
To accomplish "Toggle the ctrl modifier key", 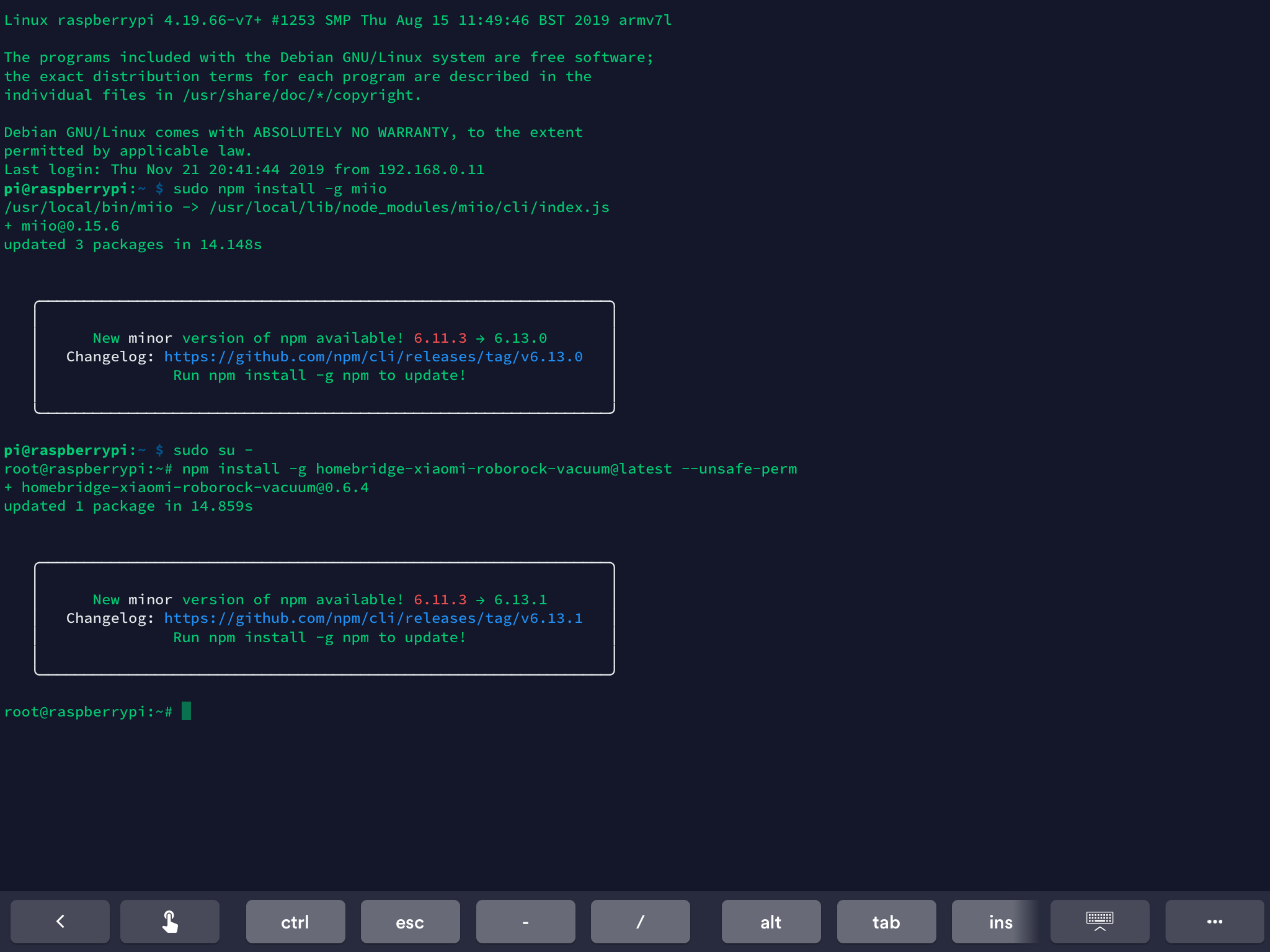I will (x=295, y=922).
